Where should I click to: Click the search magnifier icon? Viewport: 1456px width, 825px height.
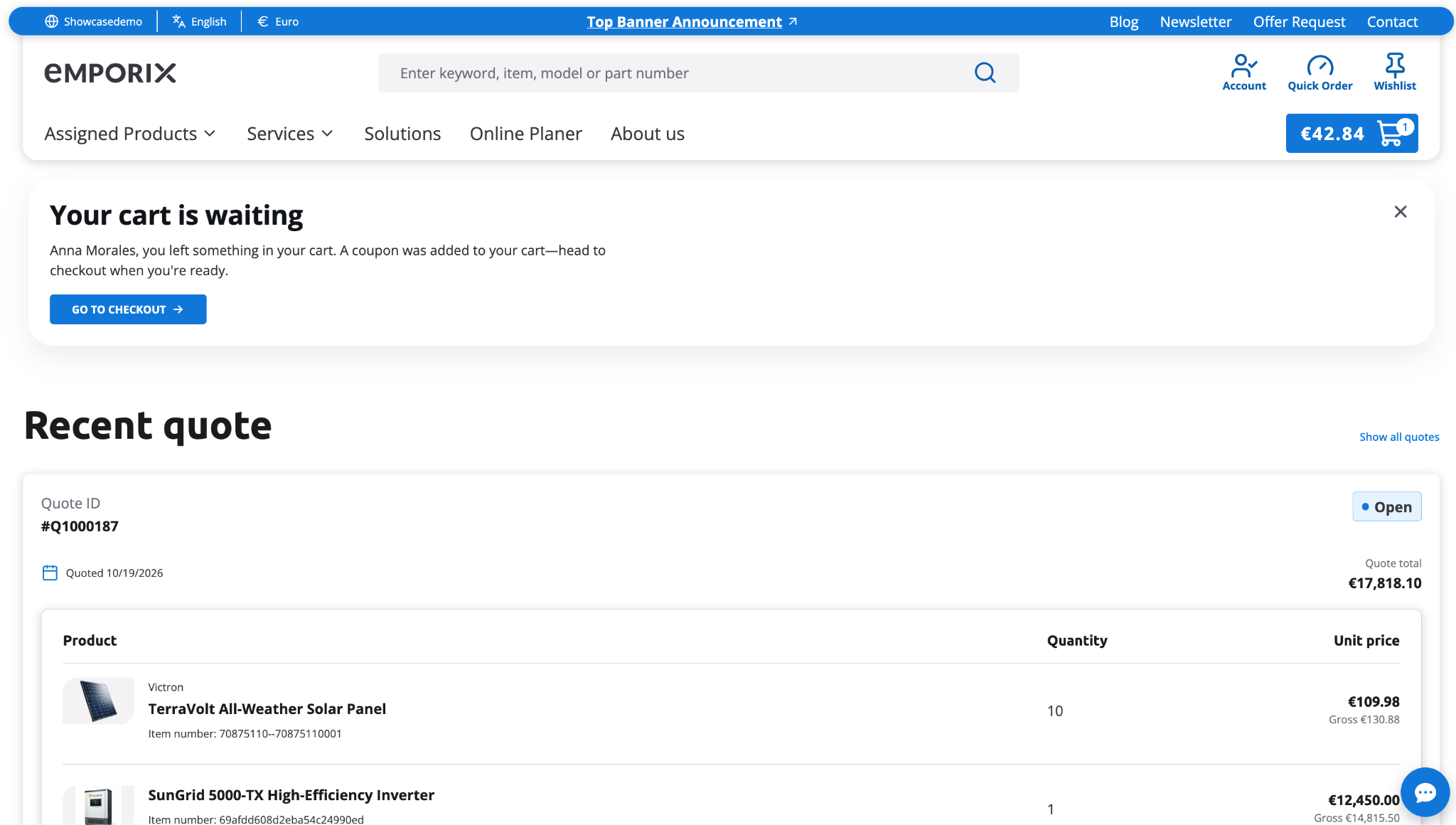point(985,73)
